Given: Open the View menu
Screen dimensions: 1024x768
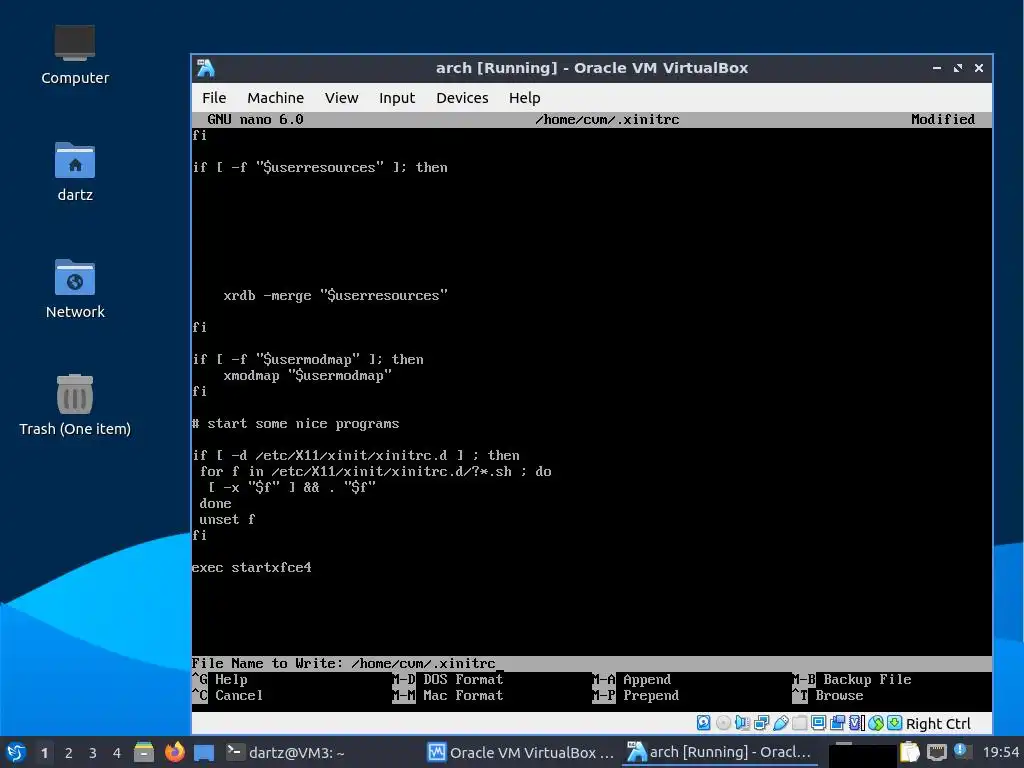Looking at the screenshot, I should pos(342,98).
